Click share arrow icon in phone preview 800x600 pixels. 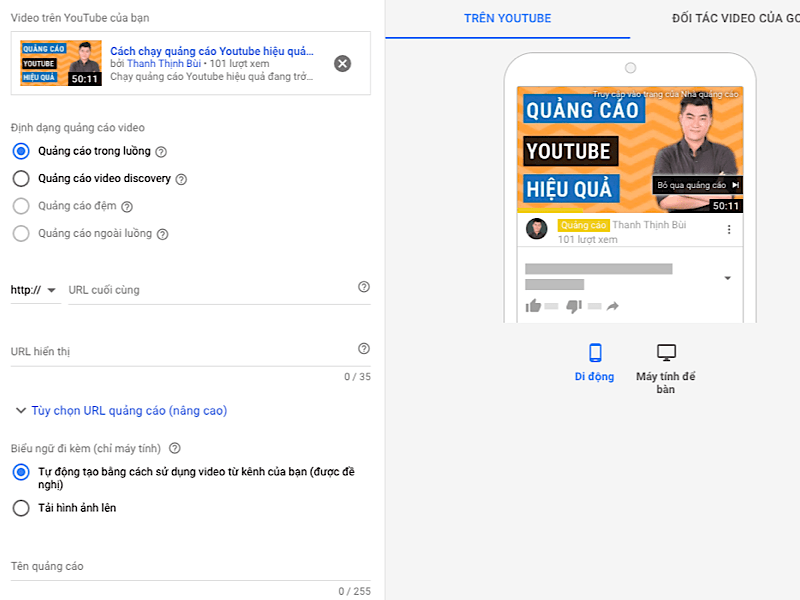[x=612, y=306]
